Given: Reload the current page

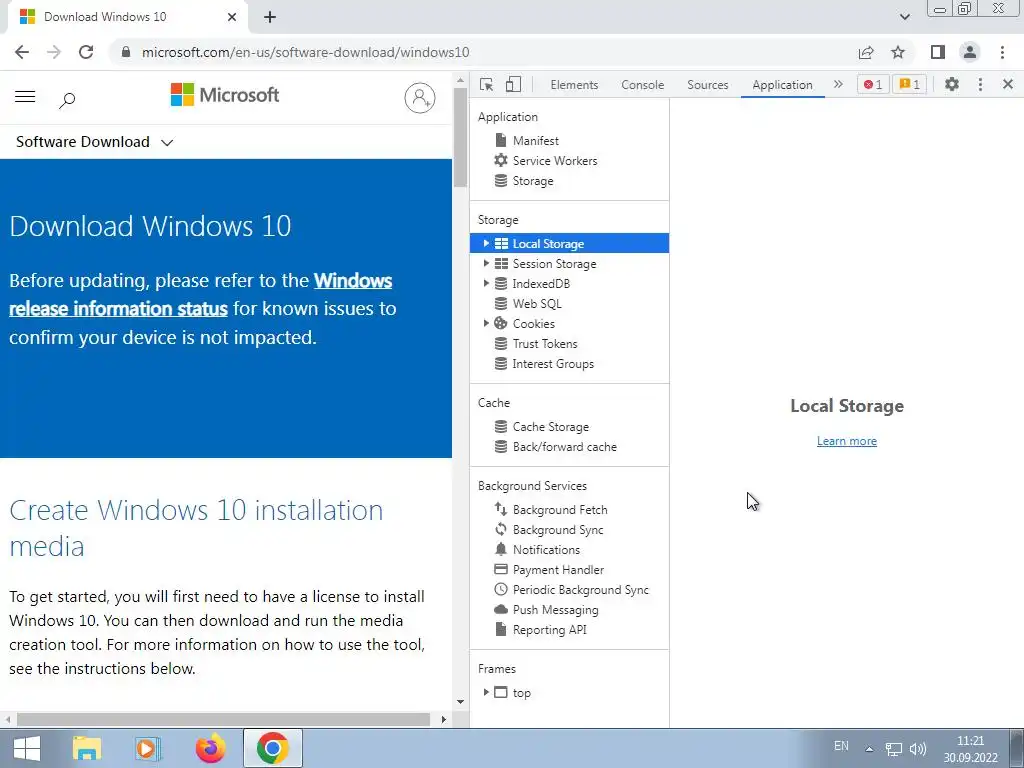Looking at the screenshot, I should click(x=86, y=52).
